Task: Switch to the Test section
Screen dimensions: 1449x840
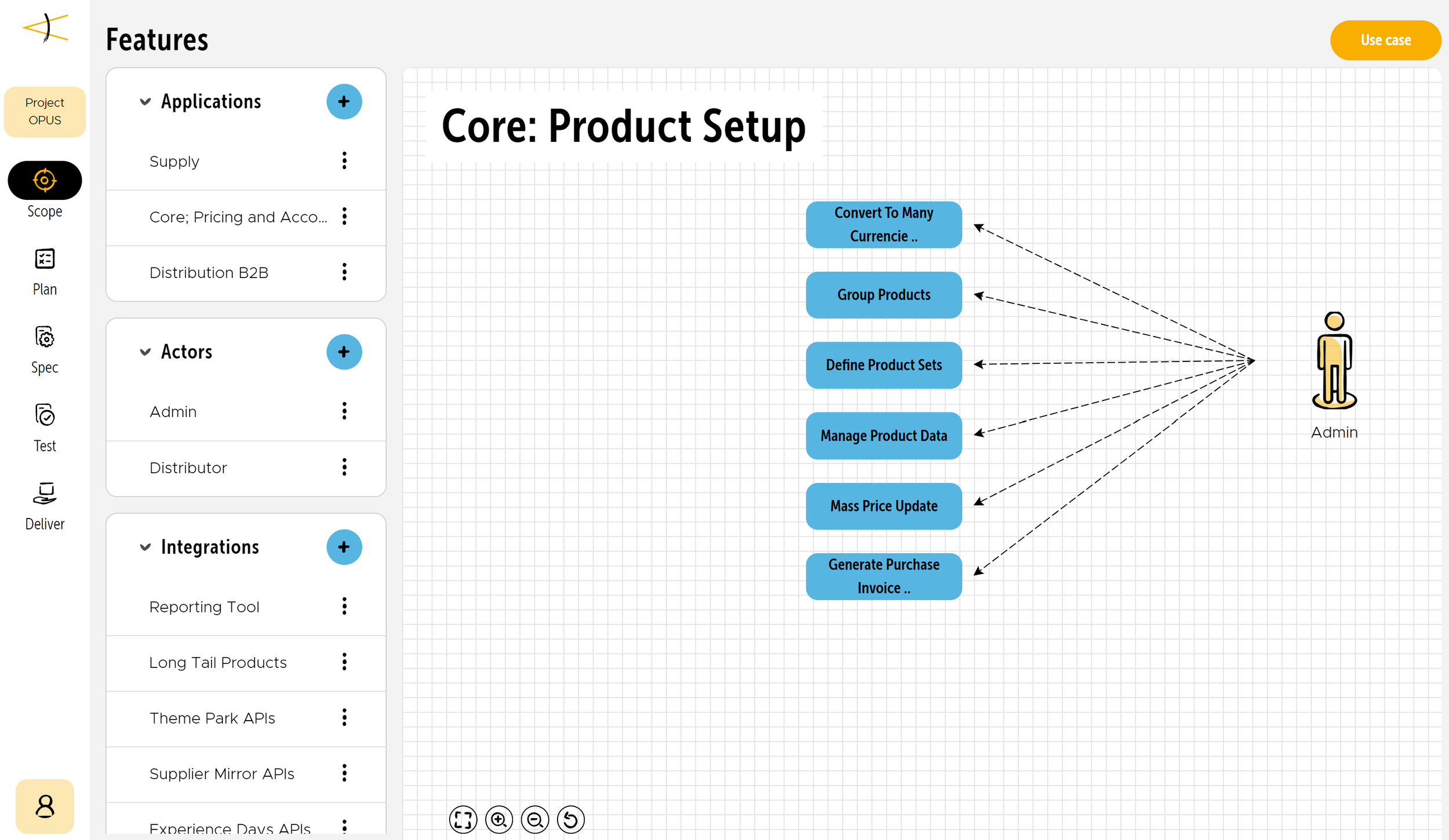Action: click(x=45, y=415)
